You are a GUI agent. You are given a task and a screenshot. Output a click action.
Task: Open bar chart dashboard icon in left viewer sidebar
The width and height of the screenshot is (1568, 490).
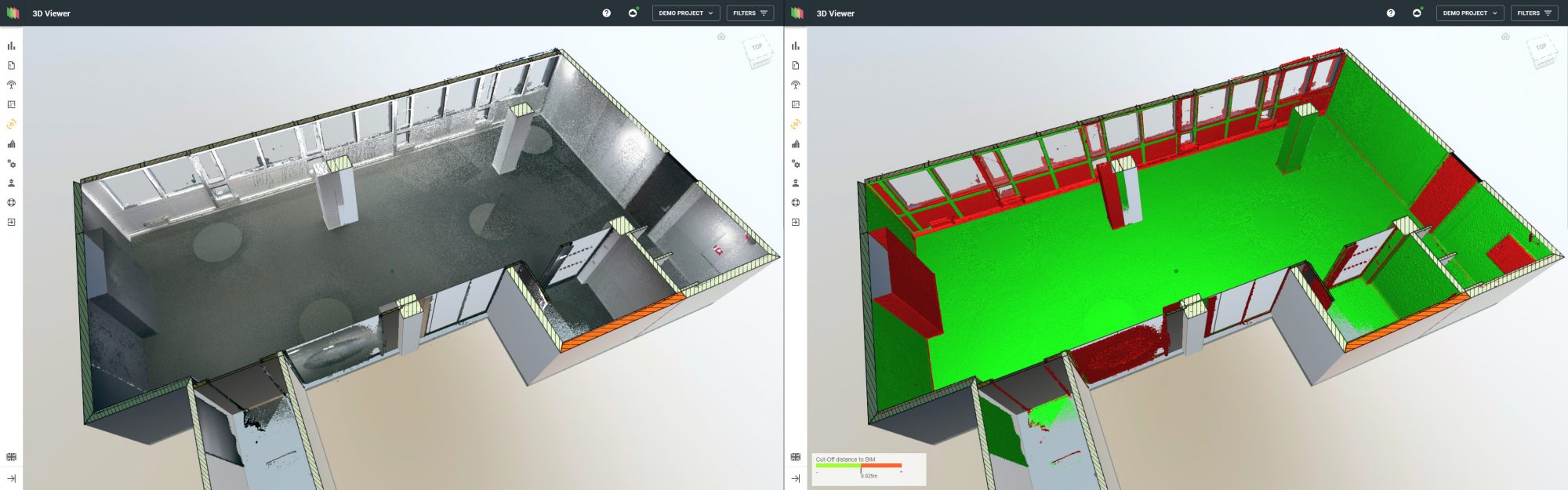[x=11, y=46]
